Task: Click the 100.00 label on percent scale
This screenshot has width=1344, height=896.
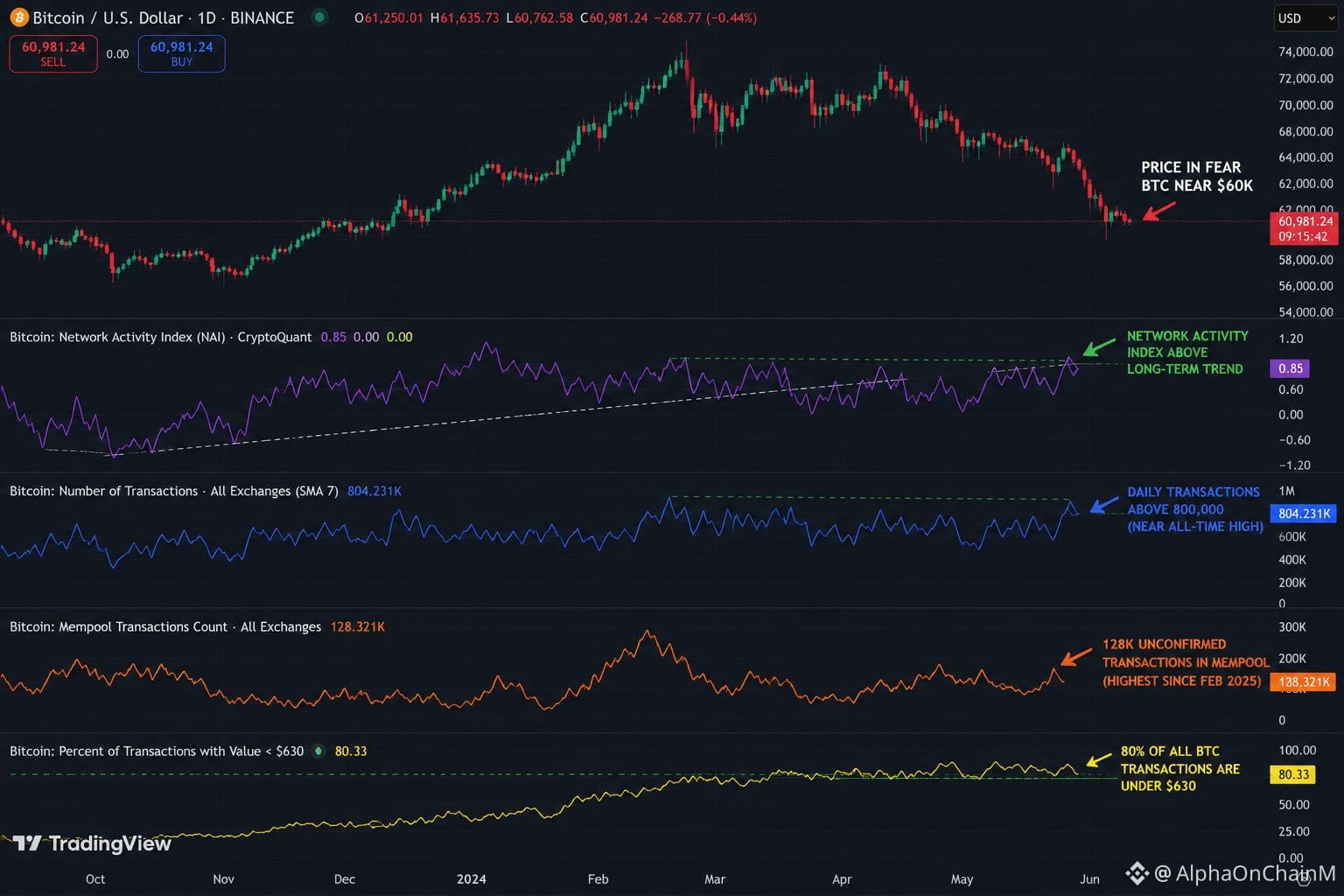Action: (x=1297, y=750)
